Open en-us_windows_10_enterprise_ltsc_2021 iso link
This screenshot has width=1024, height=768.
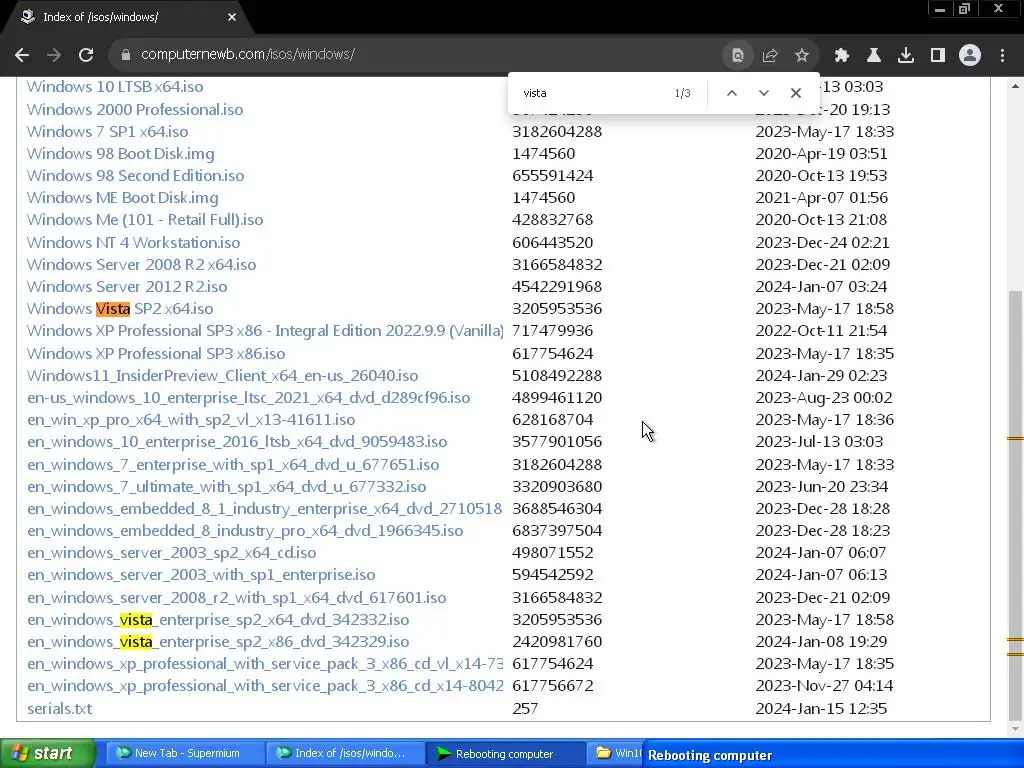(248, 398)
